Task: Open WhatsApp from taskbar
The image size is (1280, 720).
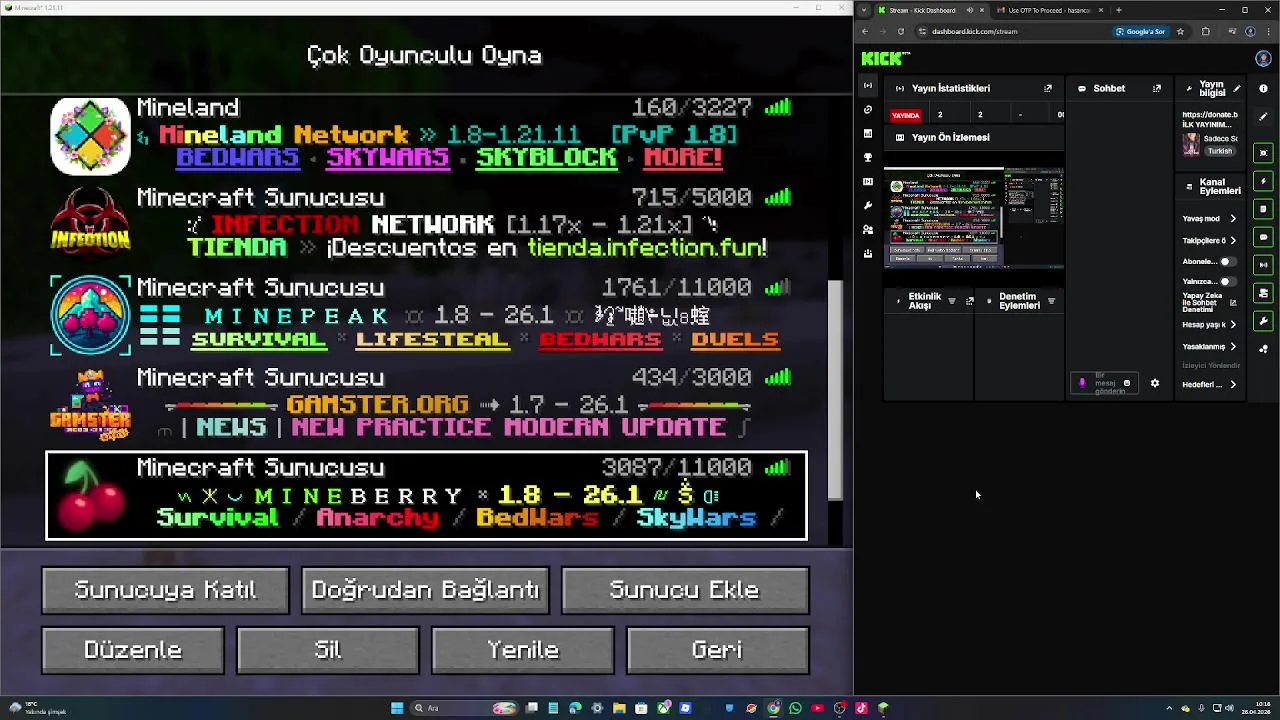Action: click(795, 708)
